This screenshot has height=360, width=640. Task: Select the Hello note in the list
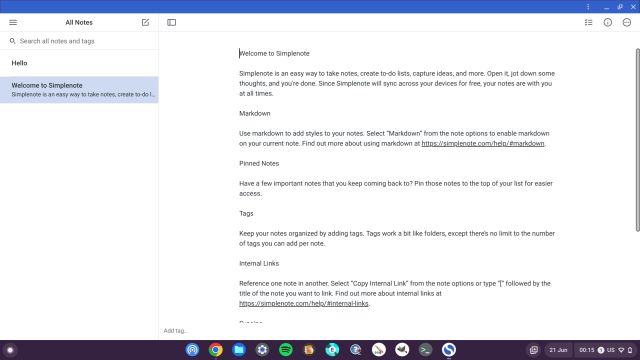(x=79, y=63)
